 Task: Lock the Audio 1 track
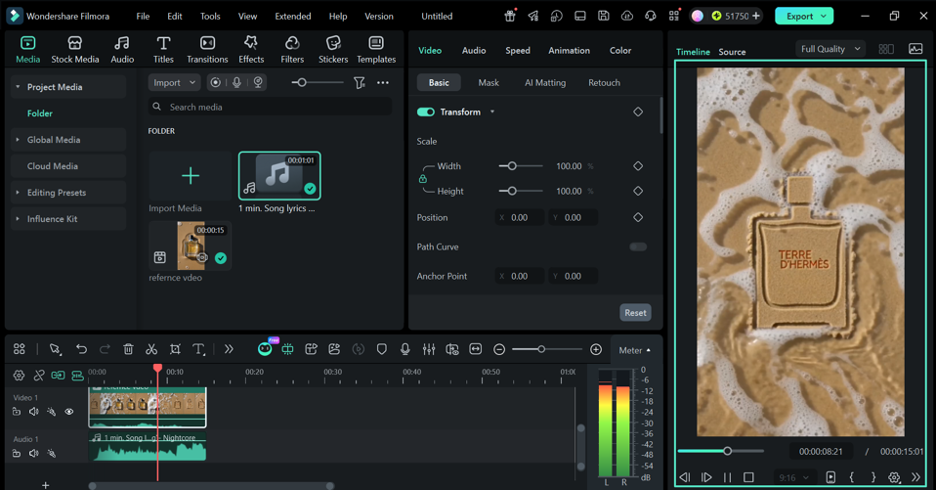[x=17, y=453]
